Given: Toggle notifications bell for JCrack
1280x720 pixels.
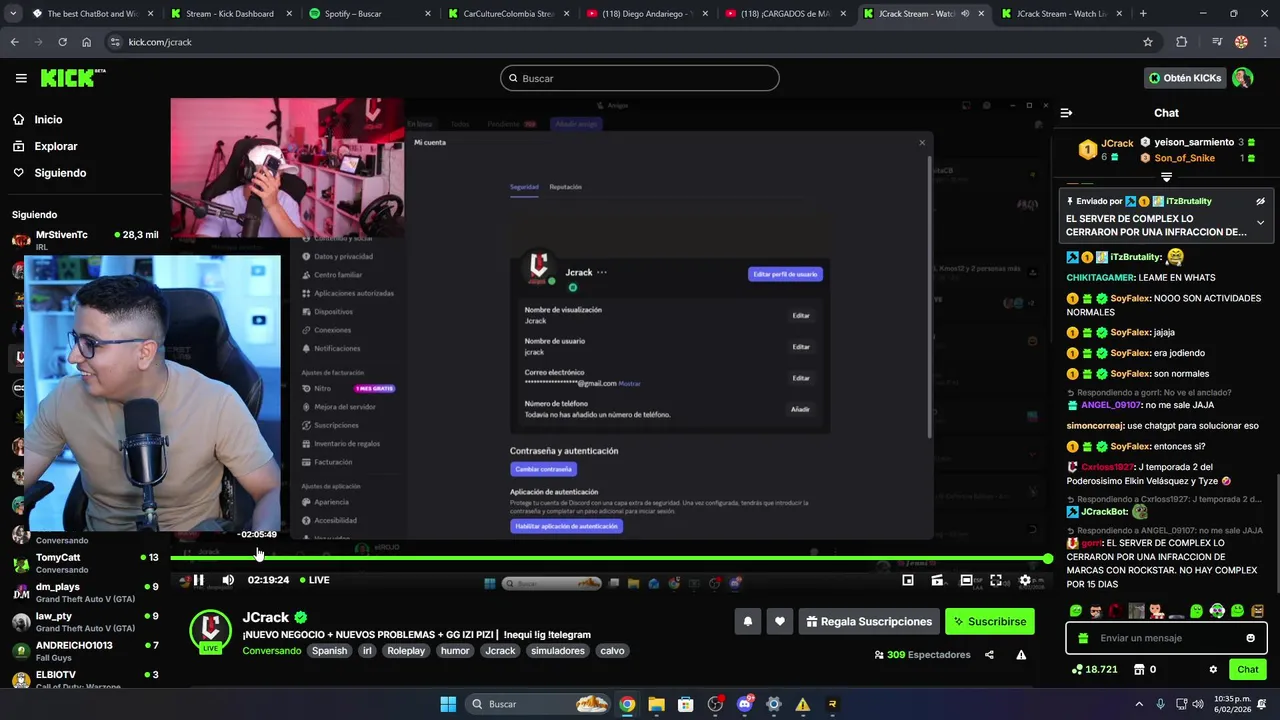Looking at the screenshot, I should tap(747, 622).
